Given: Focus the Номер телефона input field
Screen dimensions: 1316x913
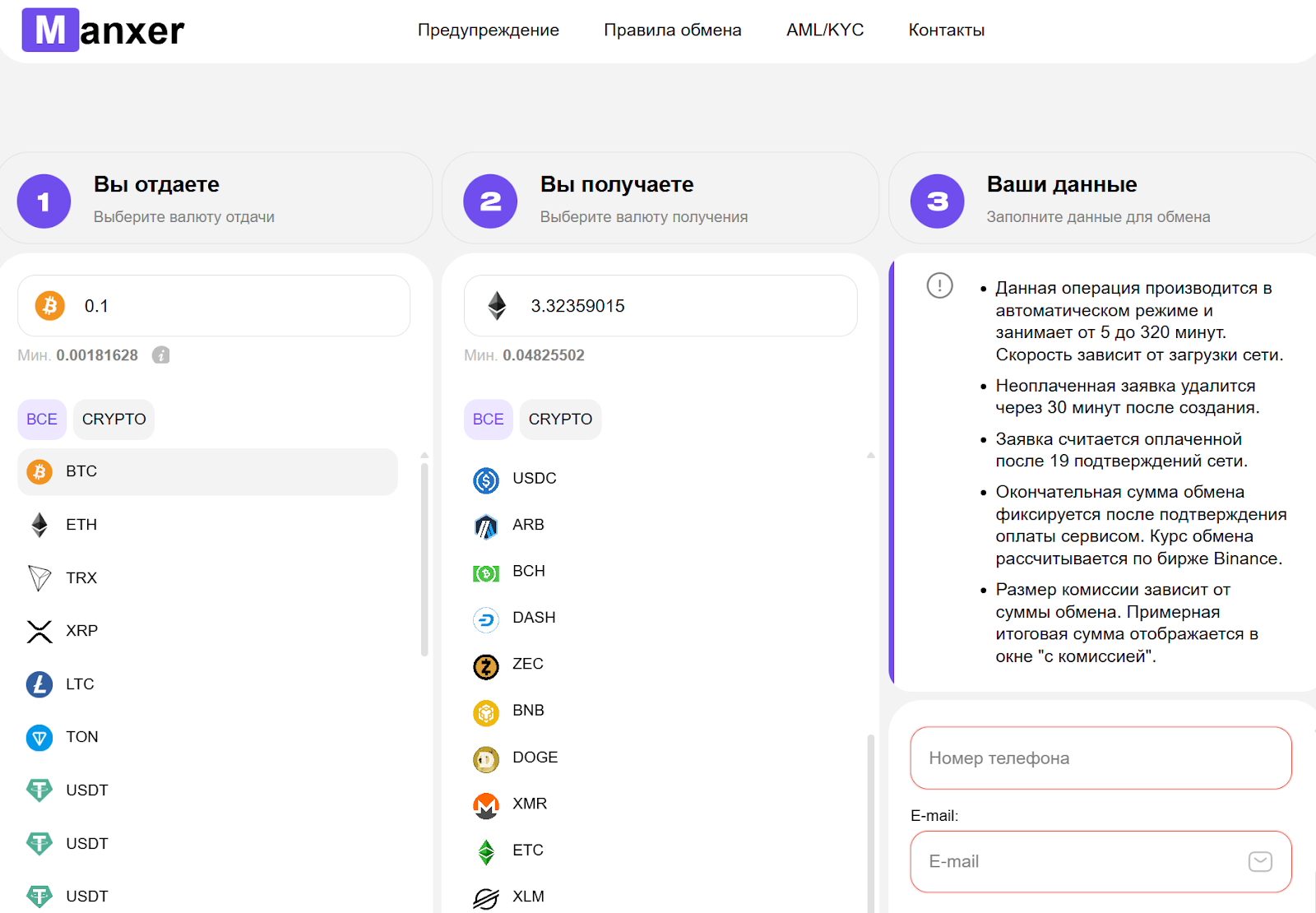Looking at the screenshot, I should (x=1101, y=758).
